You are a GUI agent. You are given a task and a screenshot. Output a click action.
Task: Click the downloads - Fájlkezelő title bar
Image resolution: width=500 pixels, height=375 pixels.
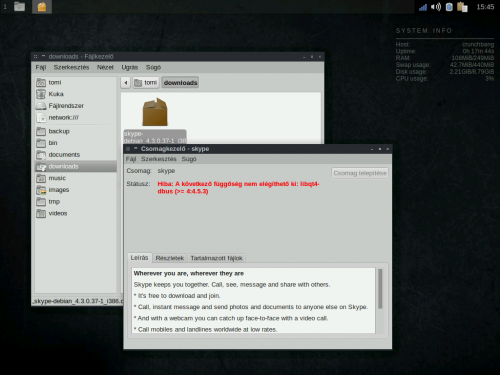(x=177, y=57)
